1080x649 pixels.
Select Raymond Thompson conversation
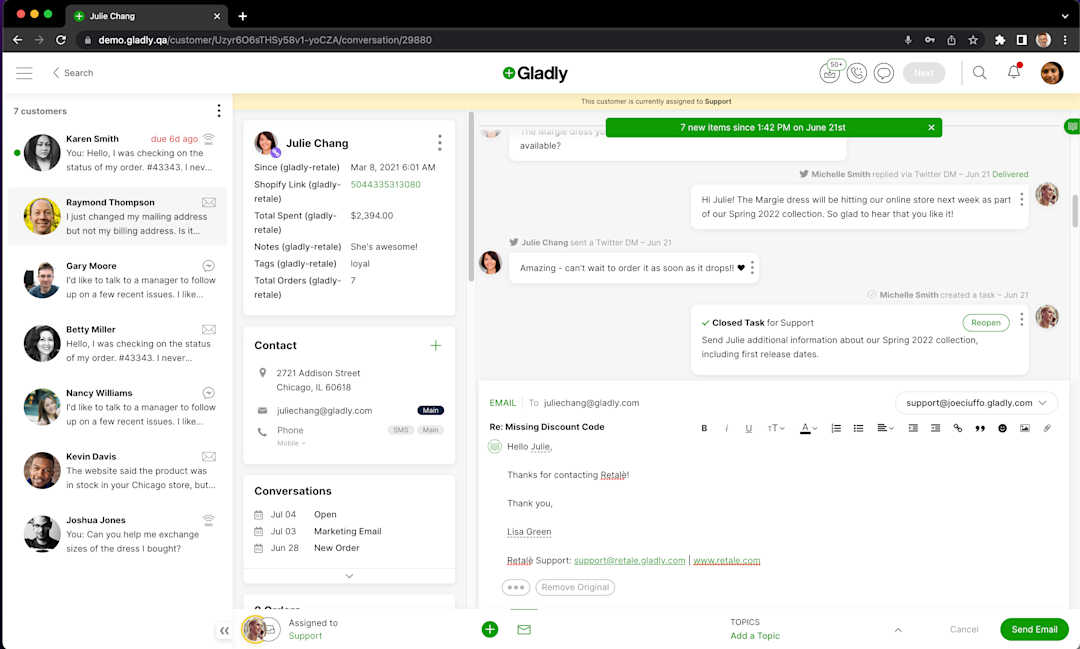(117, 216)
